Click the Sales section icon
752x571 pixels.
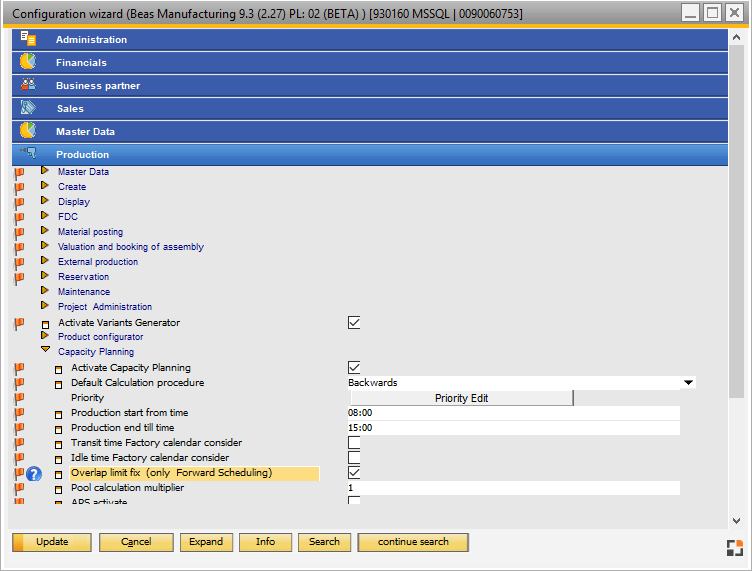[x=27, y=108]
